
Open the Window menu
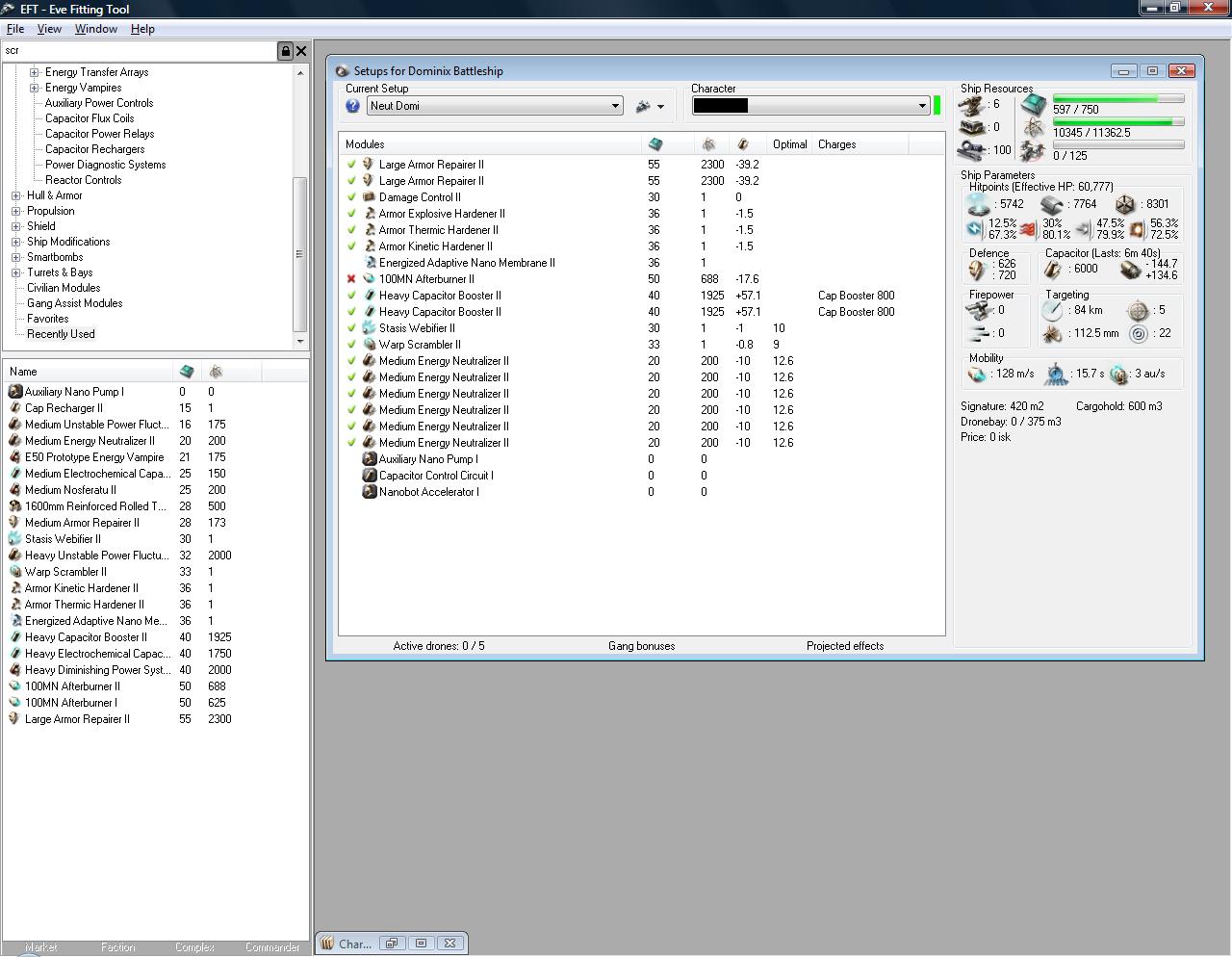[96, 29]
